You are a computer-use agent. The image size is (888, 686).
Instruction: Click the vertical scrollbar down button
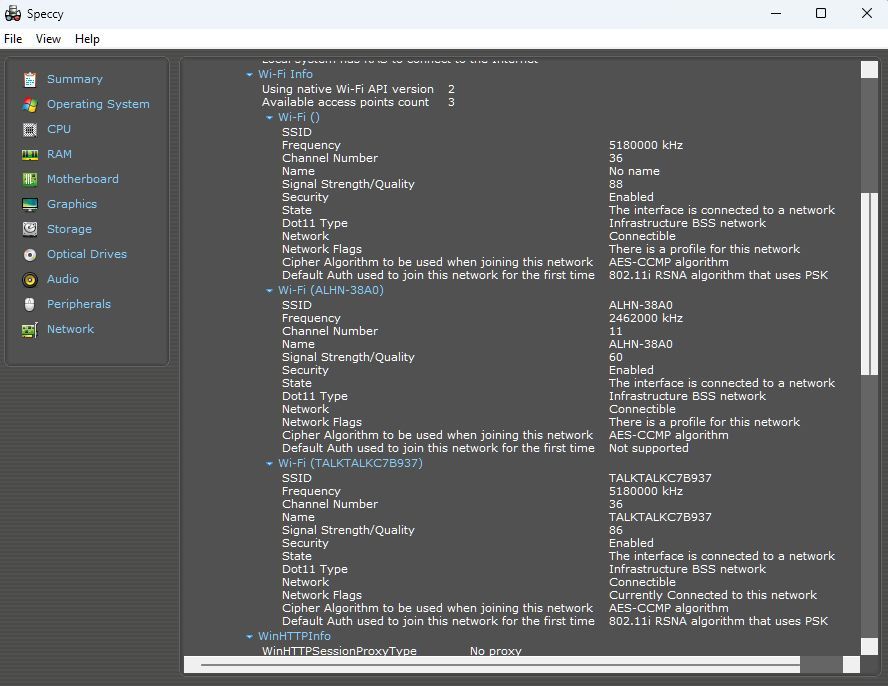coord(869,646)
